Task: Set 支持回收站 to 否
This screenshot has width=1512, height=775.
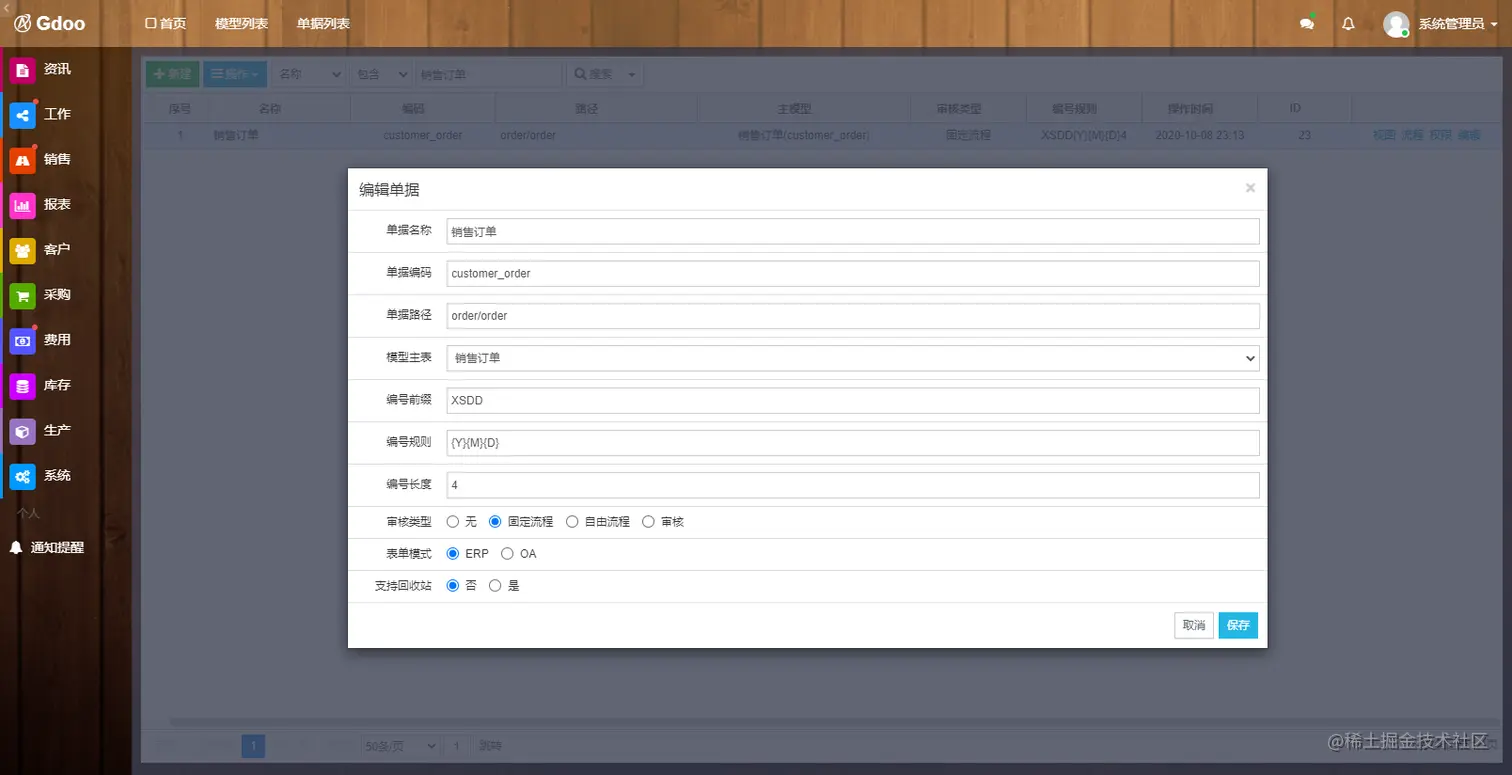Action: [x=453, y=586]
